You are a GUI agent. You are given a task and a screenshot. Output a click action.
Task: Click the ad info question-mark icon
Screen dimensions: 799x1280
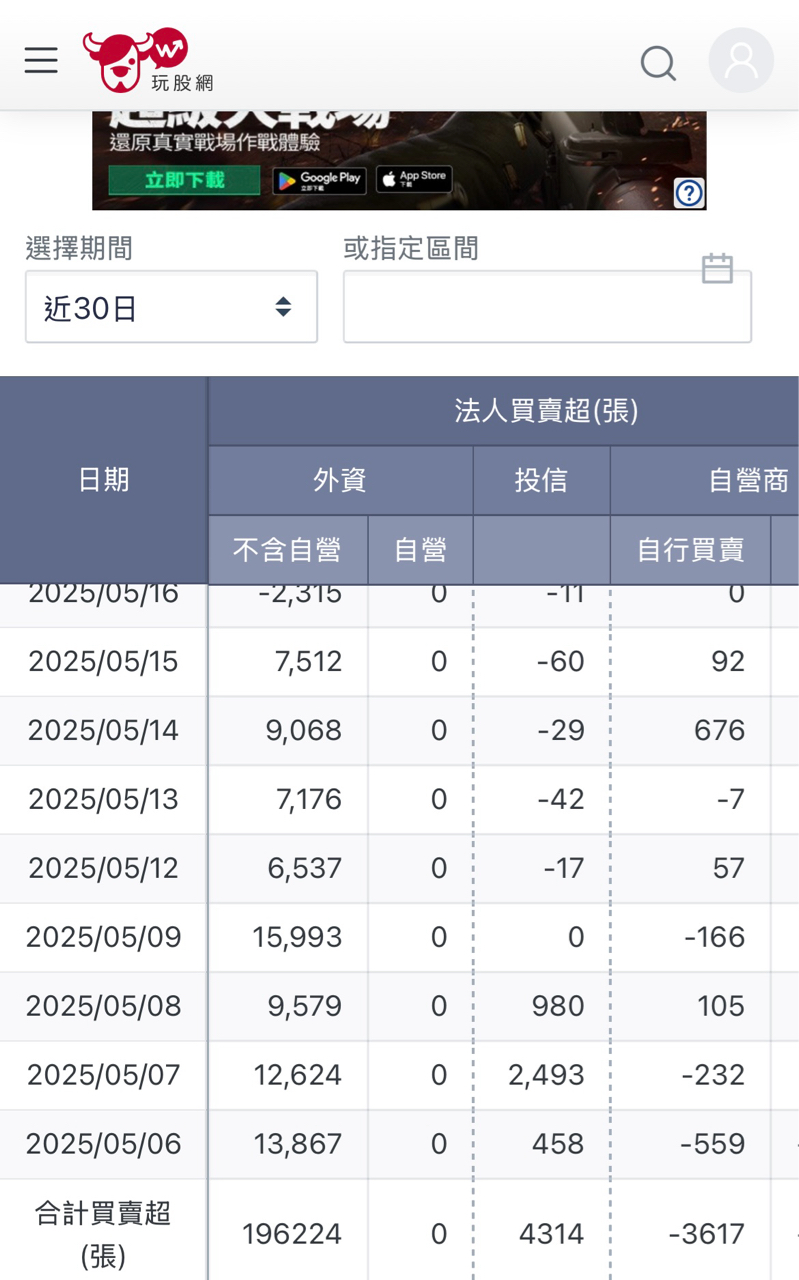click(689, 192)
